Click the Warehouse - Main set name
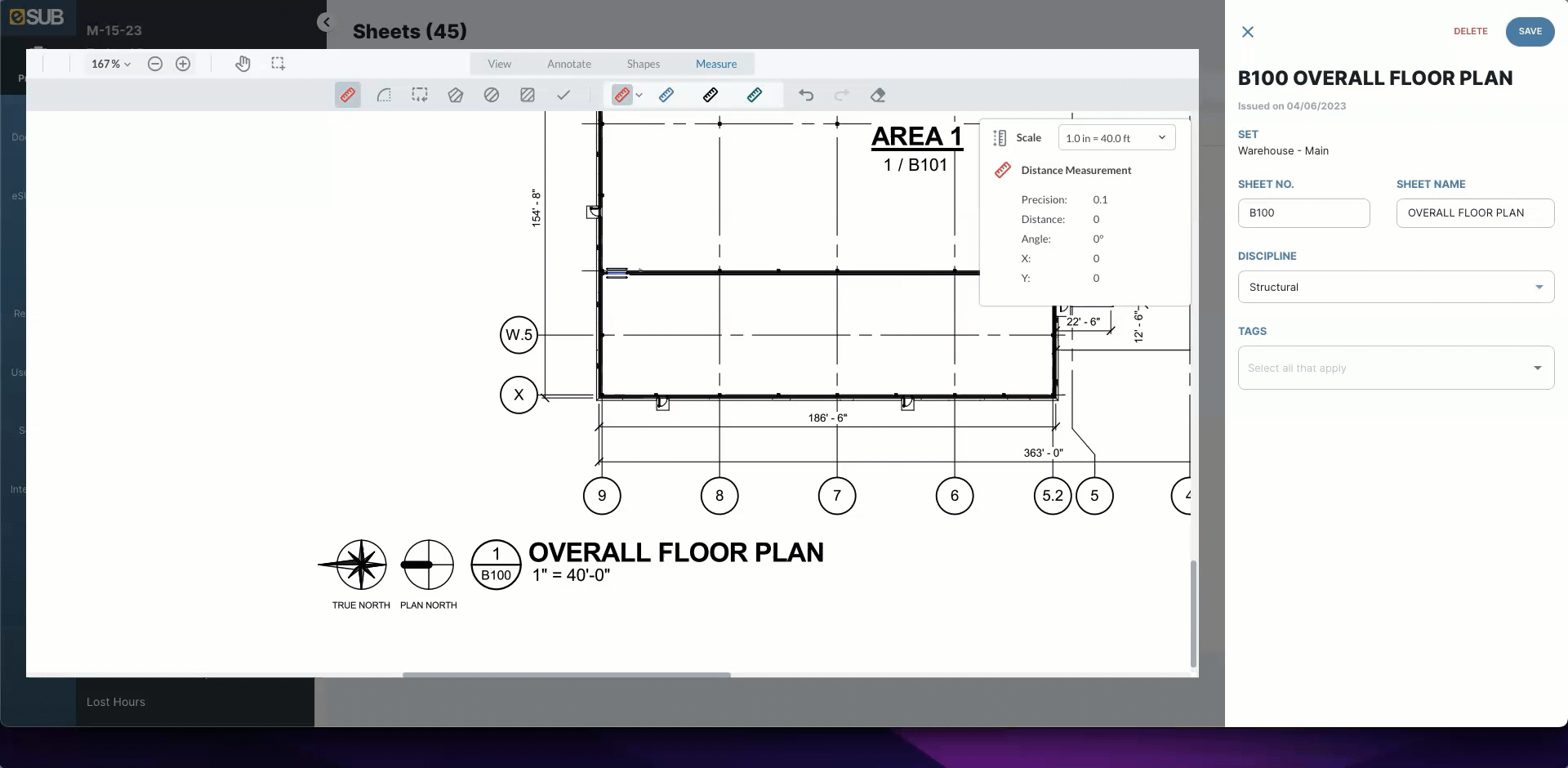 point(1283,150)
